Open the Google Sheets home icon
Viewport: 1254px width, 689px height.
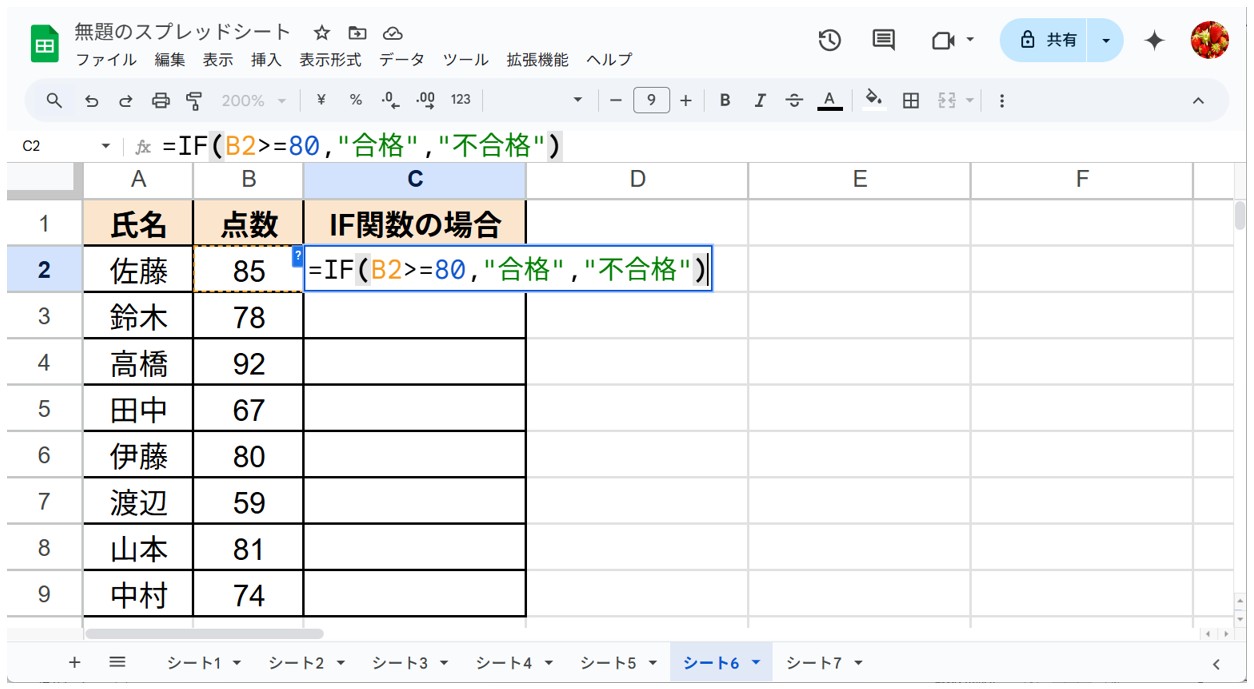coord(44,45)
